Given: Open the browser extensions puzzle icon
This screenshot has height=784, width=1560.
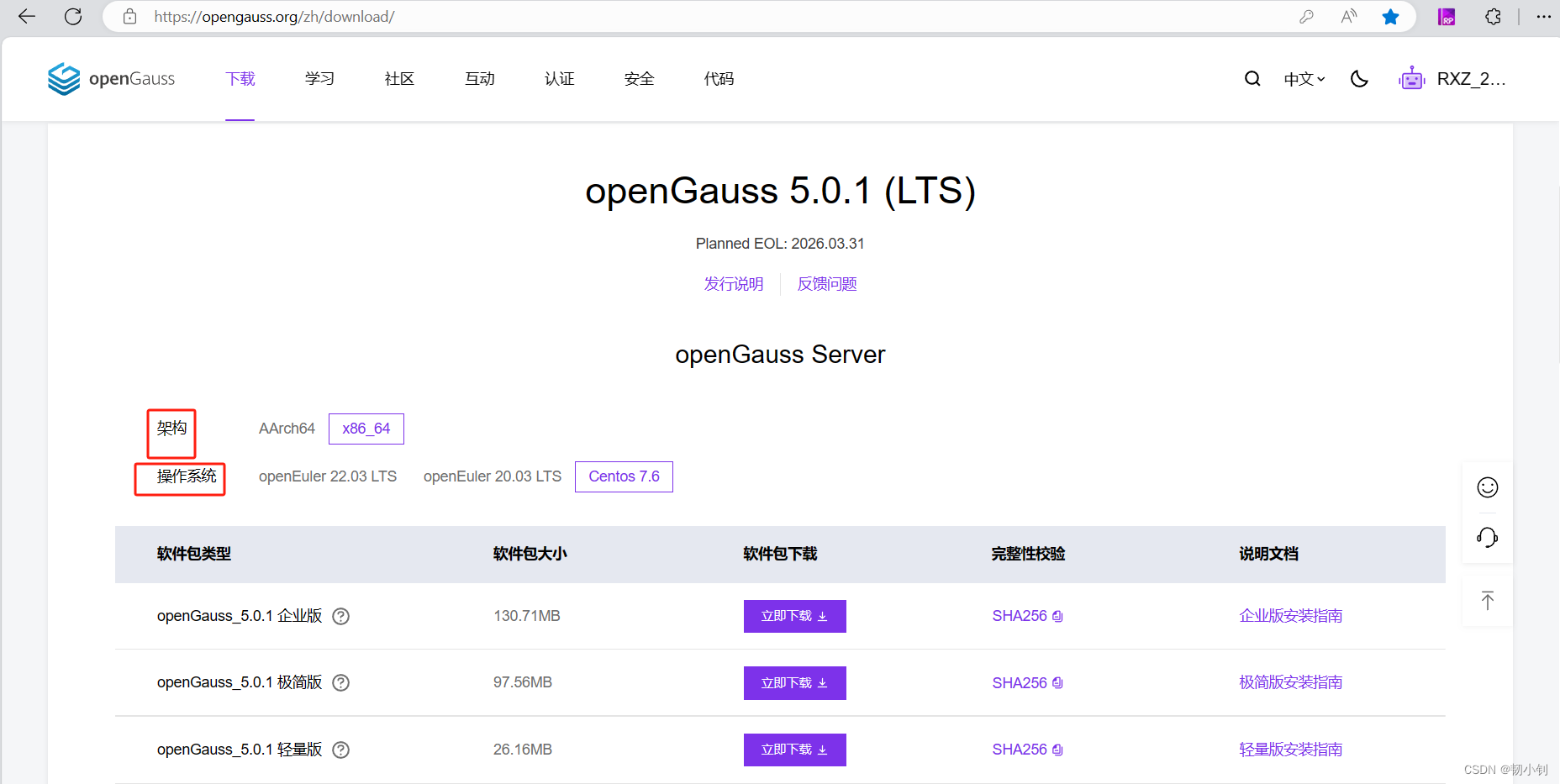Looking at the screenshot, I should (1494, 16).
